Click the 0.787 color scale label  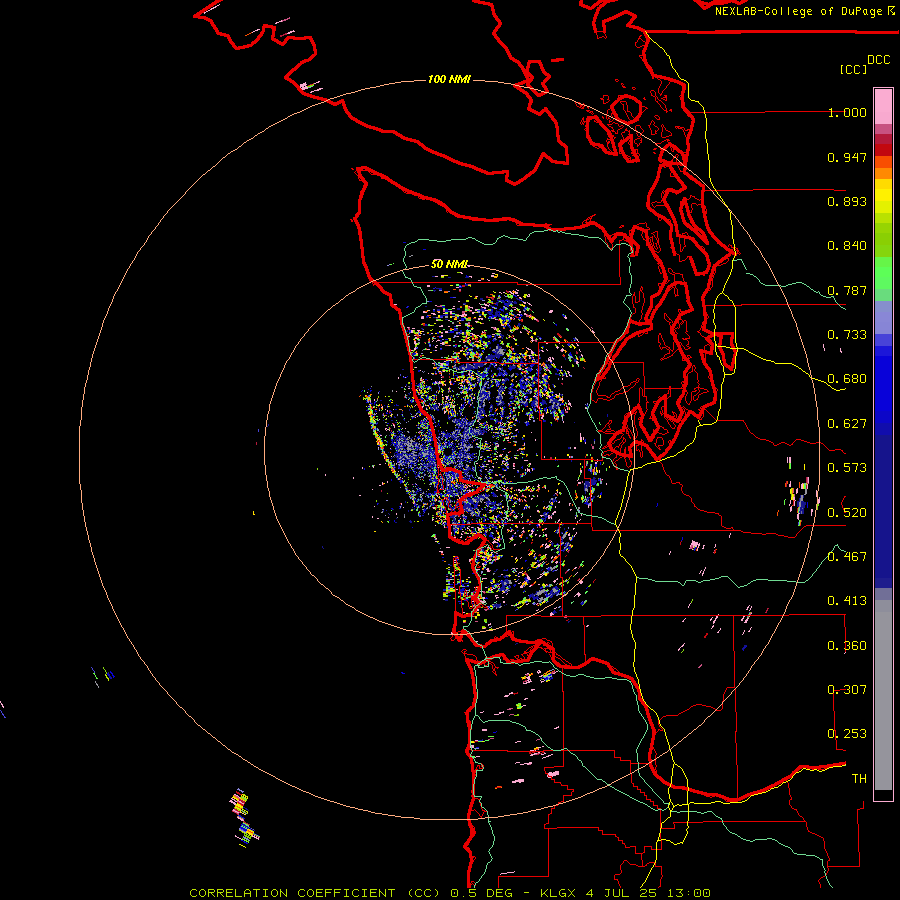[847, 290]
